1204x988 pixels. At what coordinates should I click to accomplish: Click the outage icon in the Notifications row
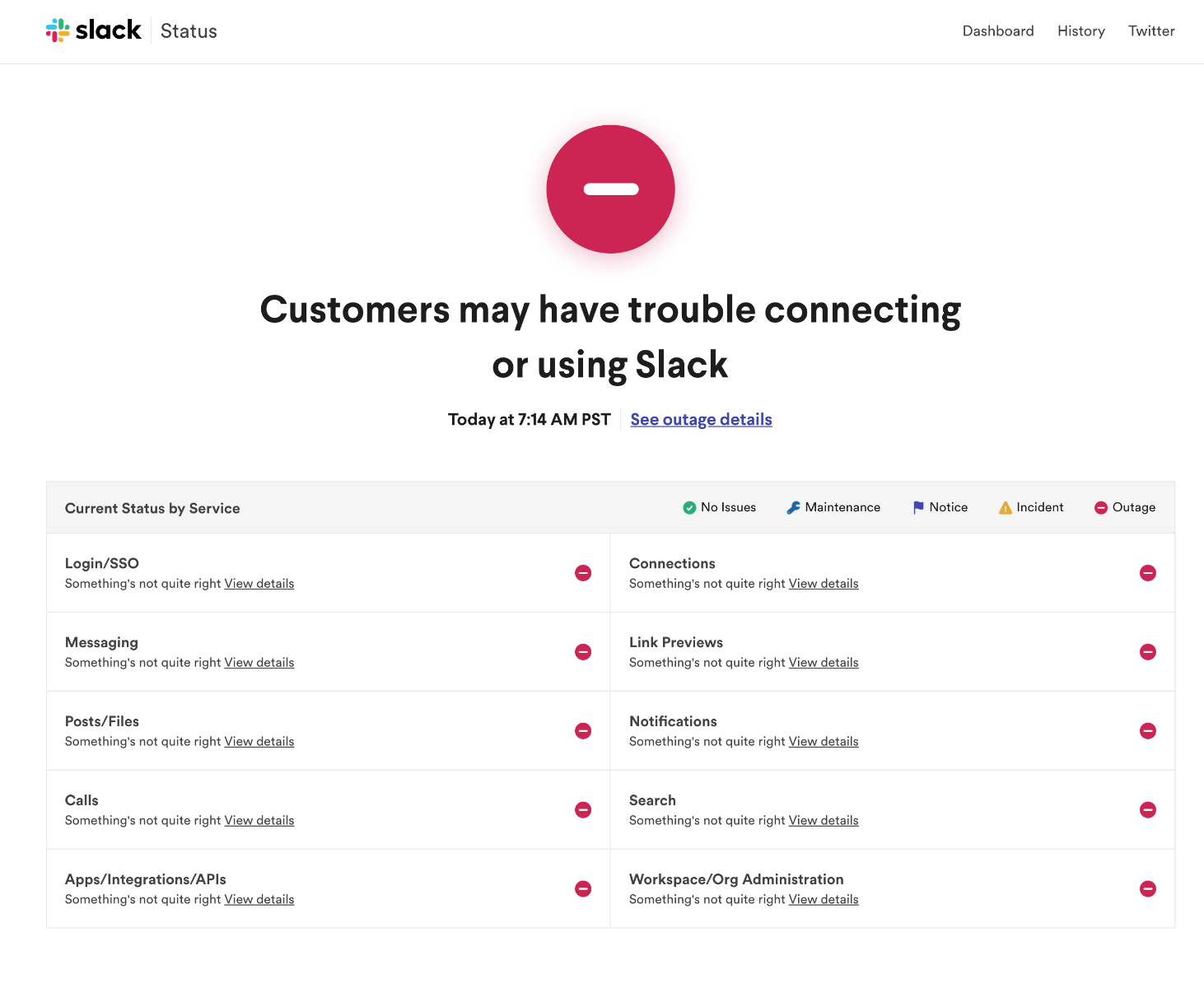coord(1148,731)
